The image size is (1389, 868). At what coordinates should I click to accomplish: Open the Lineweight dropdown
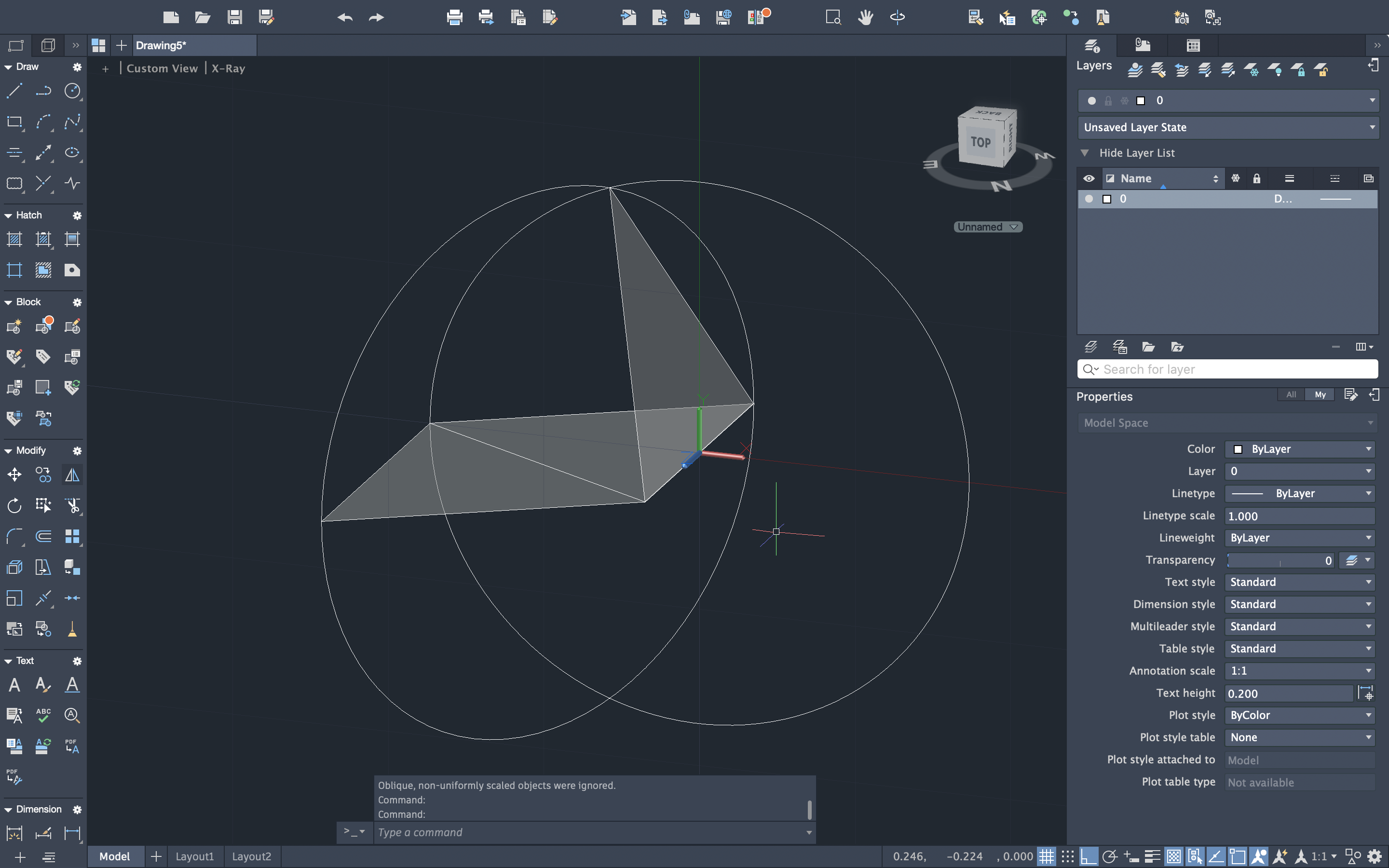click(1299, 538)
